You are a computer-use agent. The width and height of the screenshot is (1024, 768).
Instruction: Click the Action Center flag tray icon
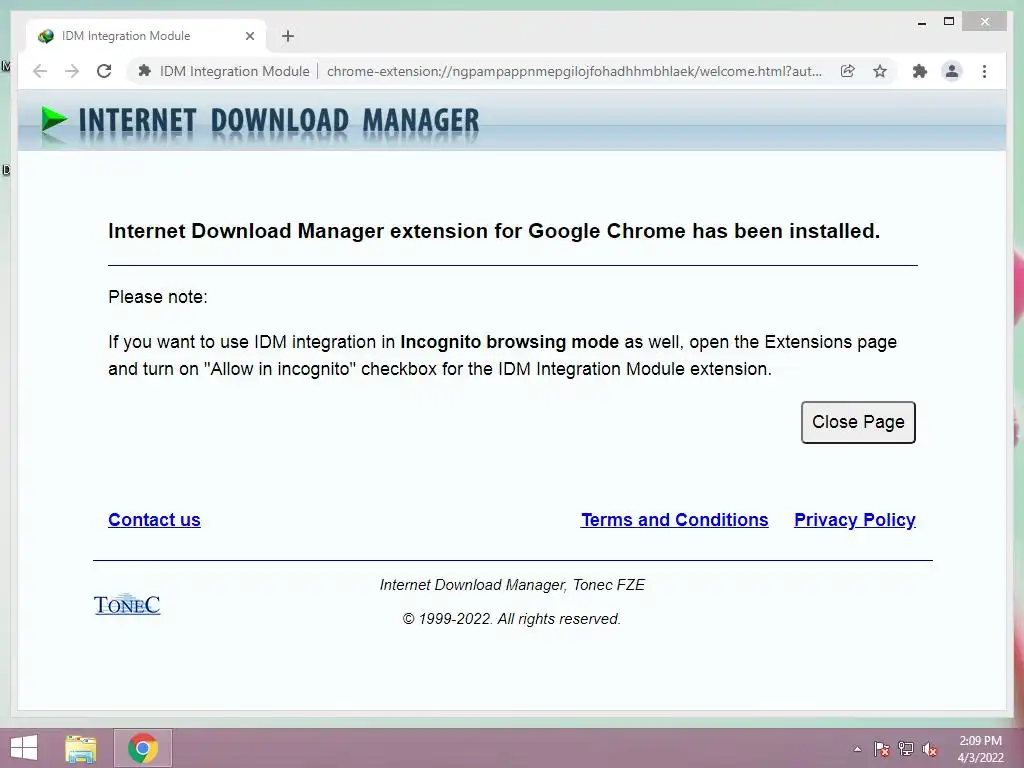click(881, 749)
